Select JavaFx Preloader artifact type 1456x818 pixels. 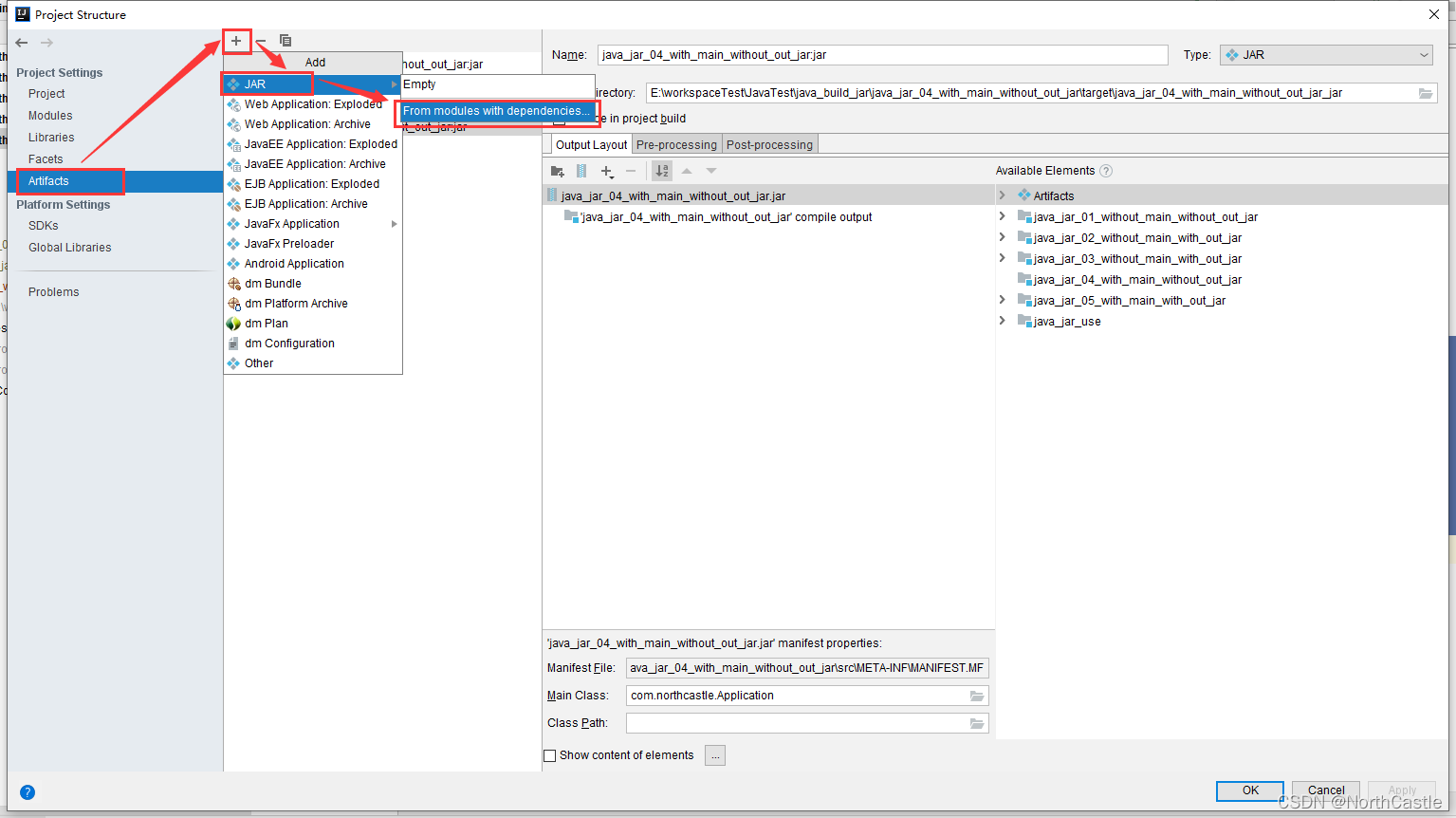point(313,244)
